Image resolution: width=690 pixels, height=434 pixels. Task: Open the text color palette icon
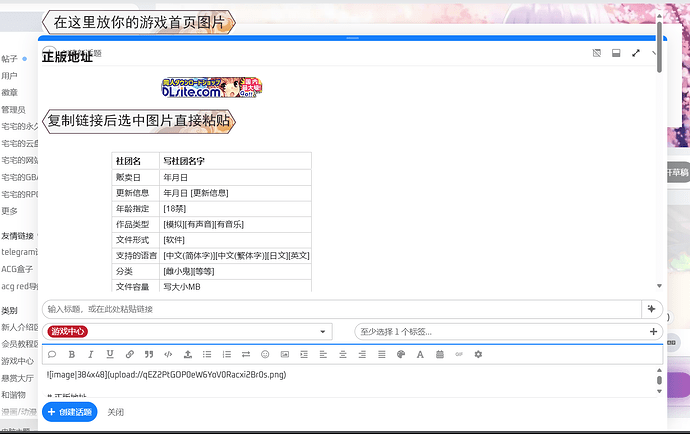[400, 354]
